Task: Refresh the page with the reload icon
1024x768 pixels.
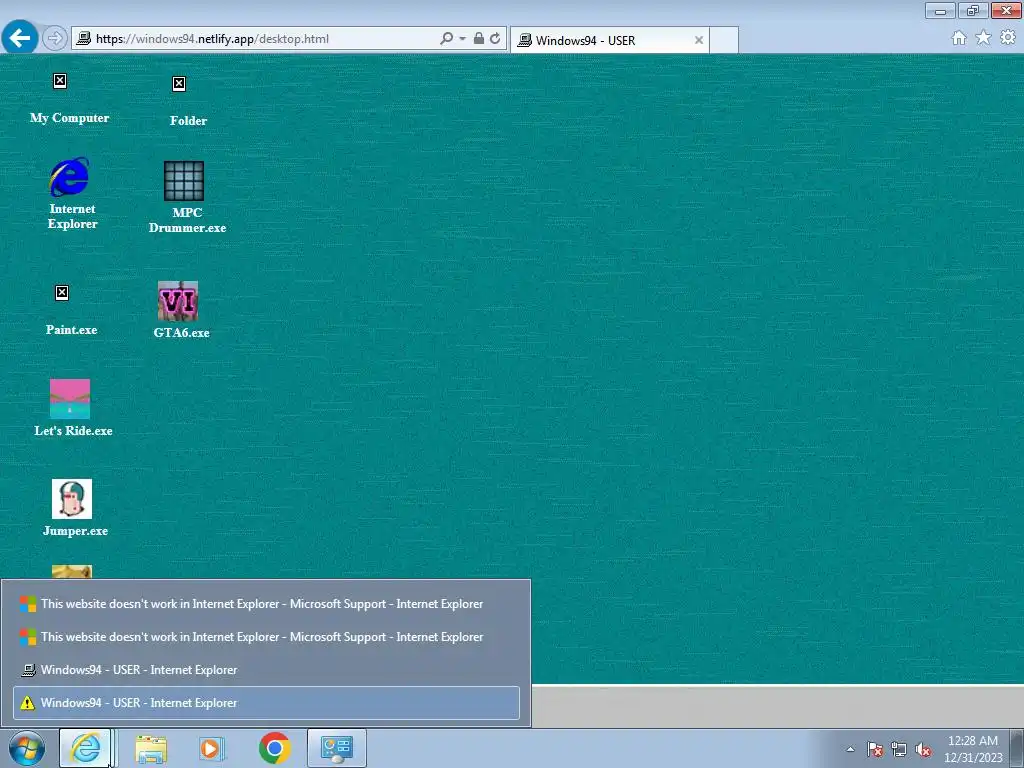Action: [496, 39]
